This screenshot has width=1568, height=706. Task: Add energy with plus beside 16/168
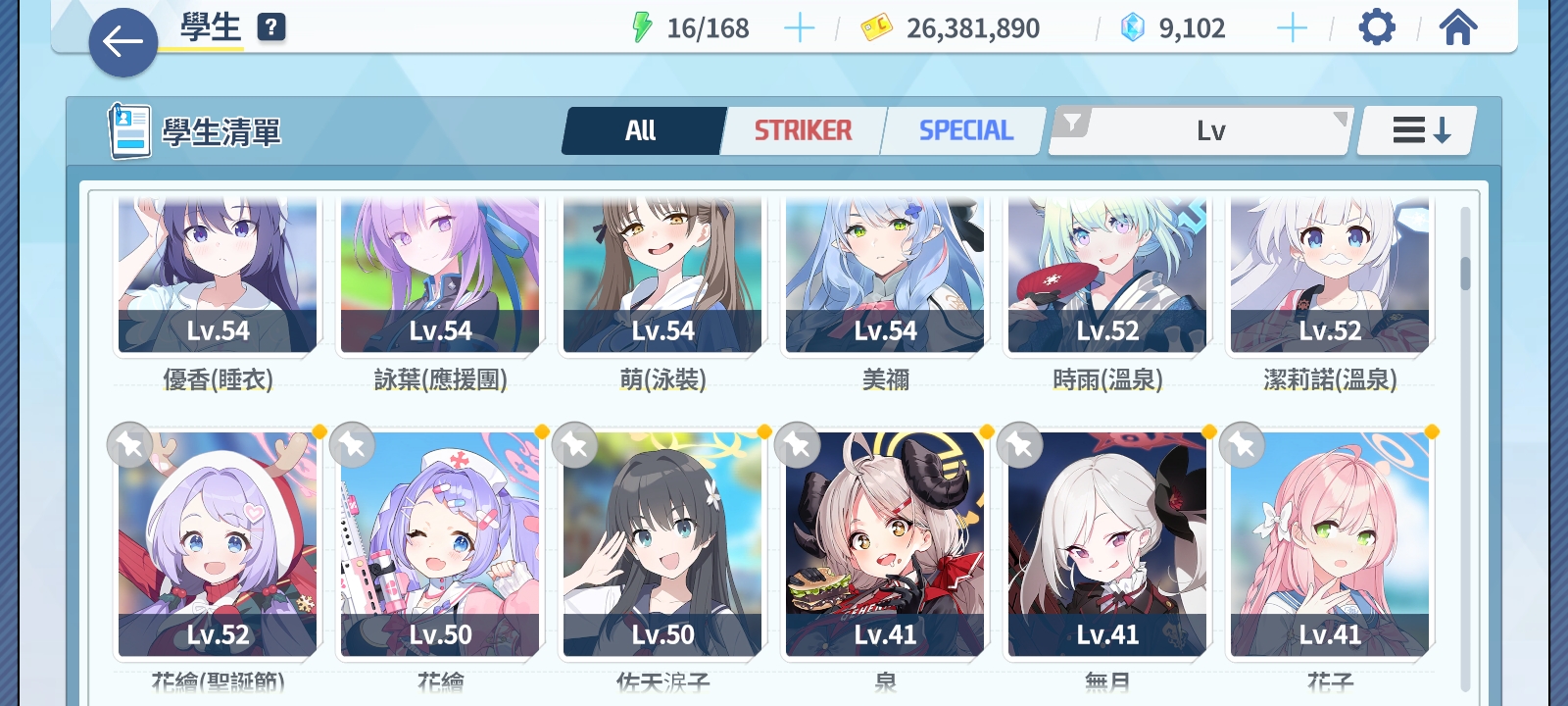point(800,28)
